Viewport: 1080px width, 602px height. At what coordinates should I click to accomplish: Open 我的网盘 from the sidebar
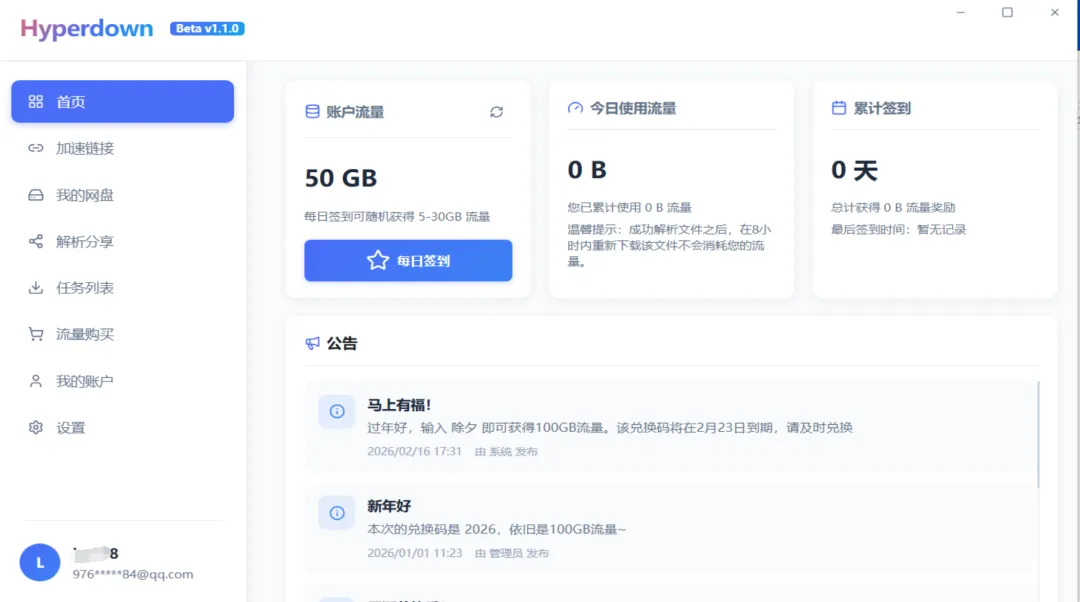(x=123, y=195)
